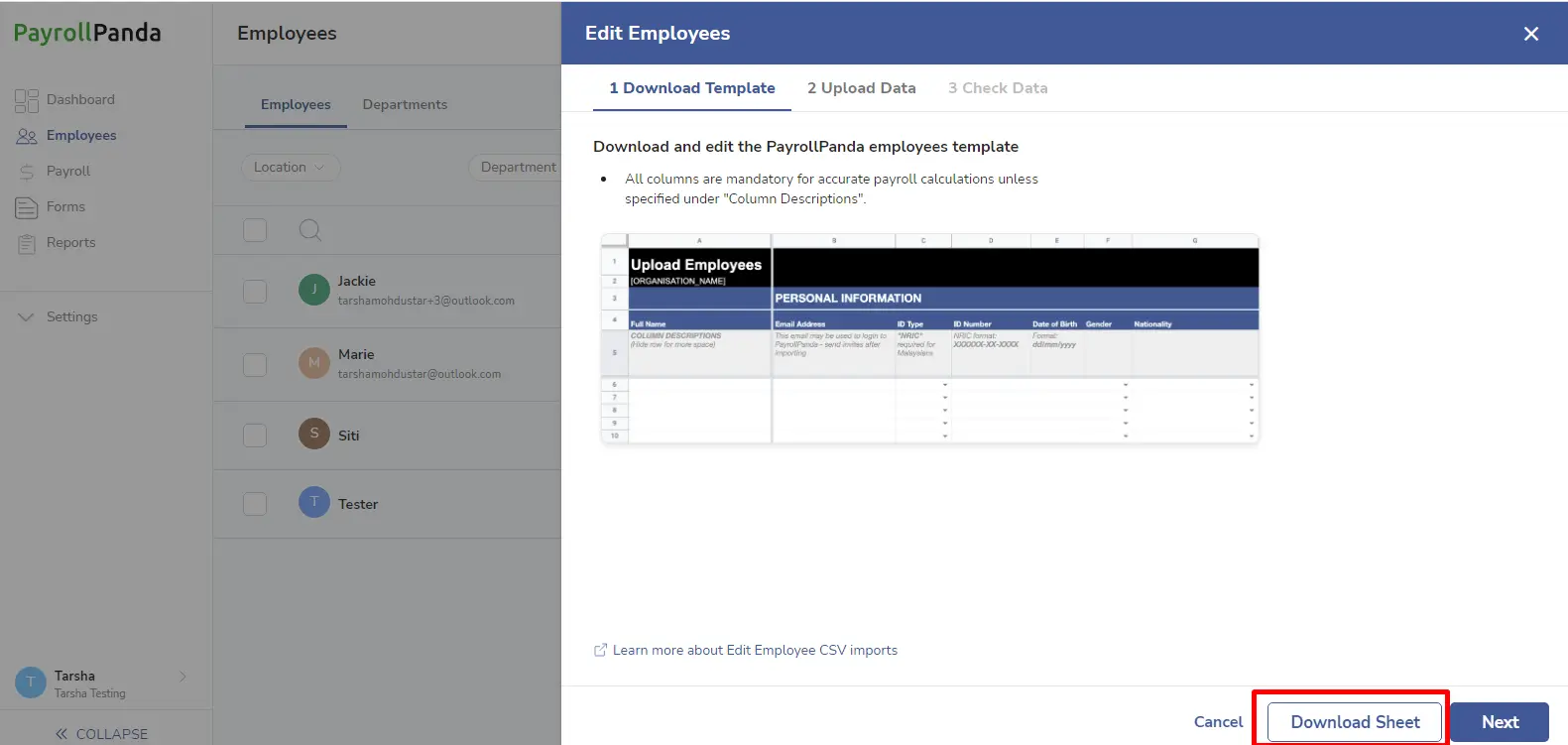Screen dimensions: 1568x745
Task: Open the Payroll dollar icon
Action: (x=27, y=172)
